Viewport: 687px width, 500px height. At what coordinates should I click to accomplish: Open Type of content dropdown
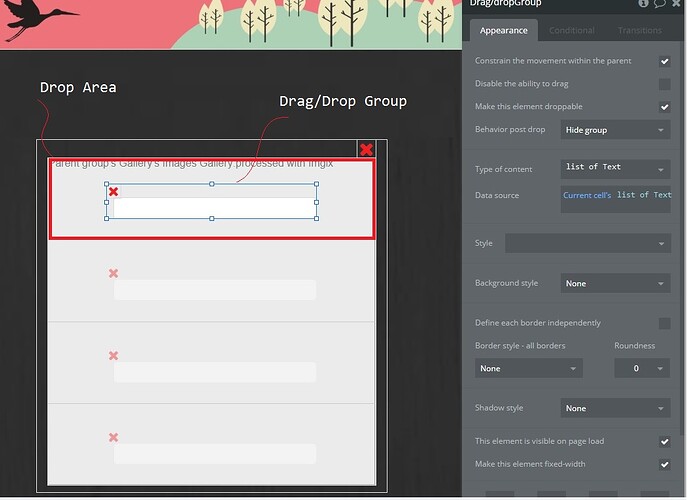click(x=615, y=169)
